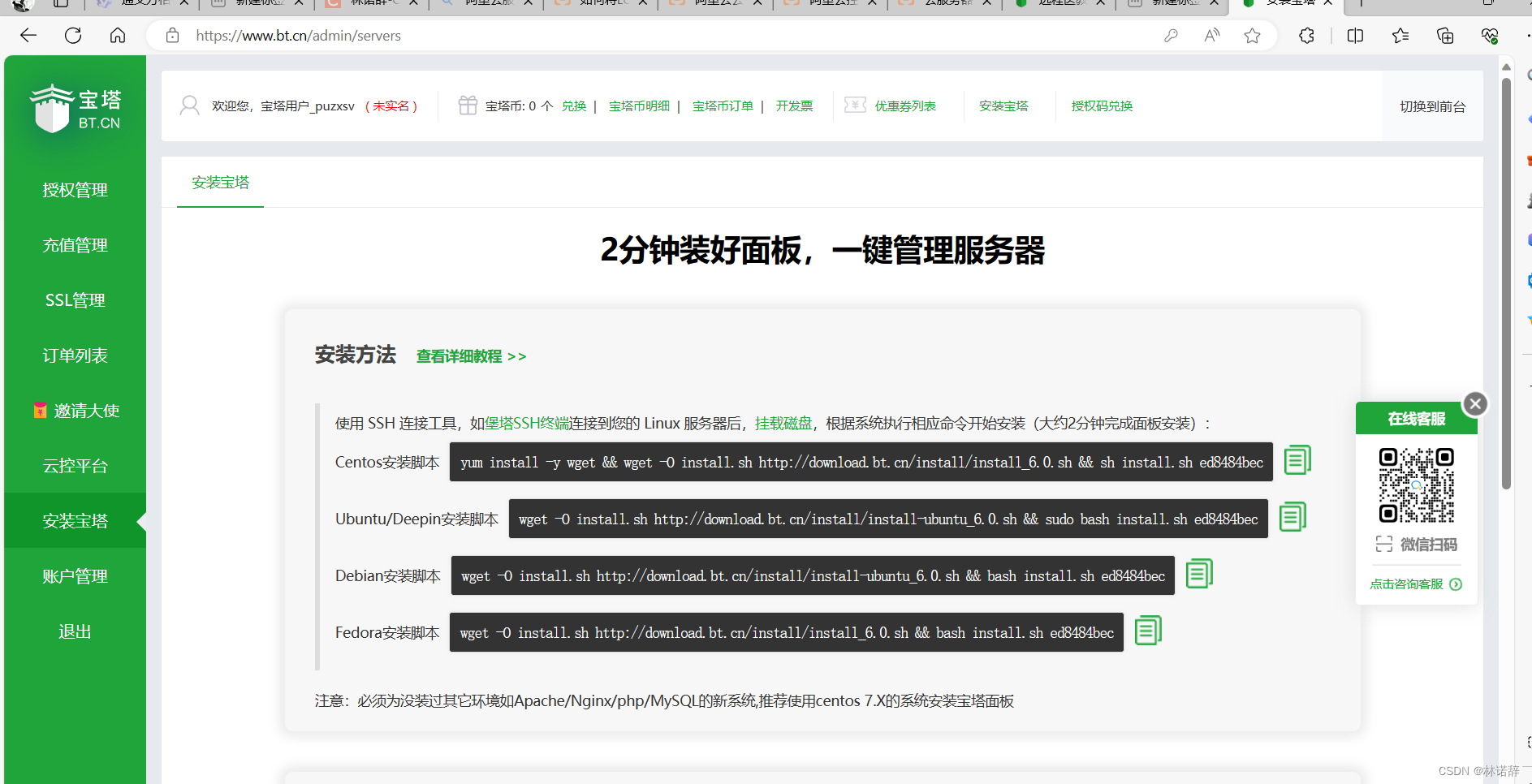Open 堡塔SSH终端 link

tap(527, 423)
